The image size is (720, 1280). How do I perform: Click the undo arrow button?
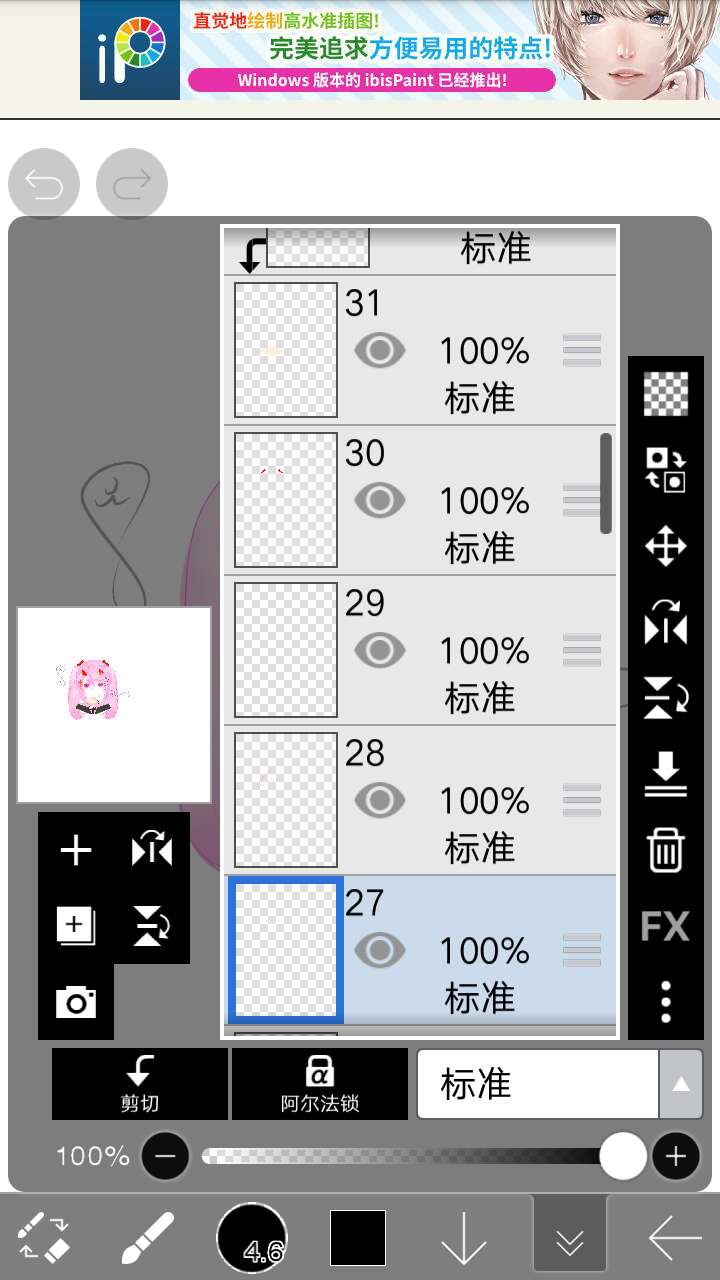44,184
